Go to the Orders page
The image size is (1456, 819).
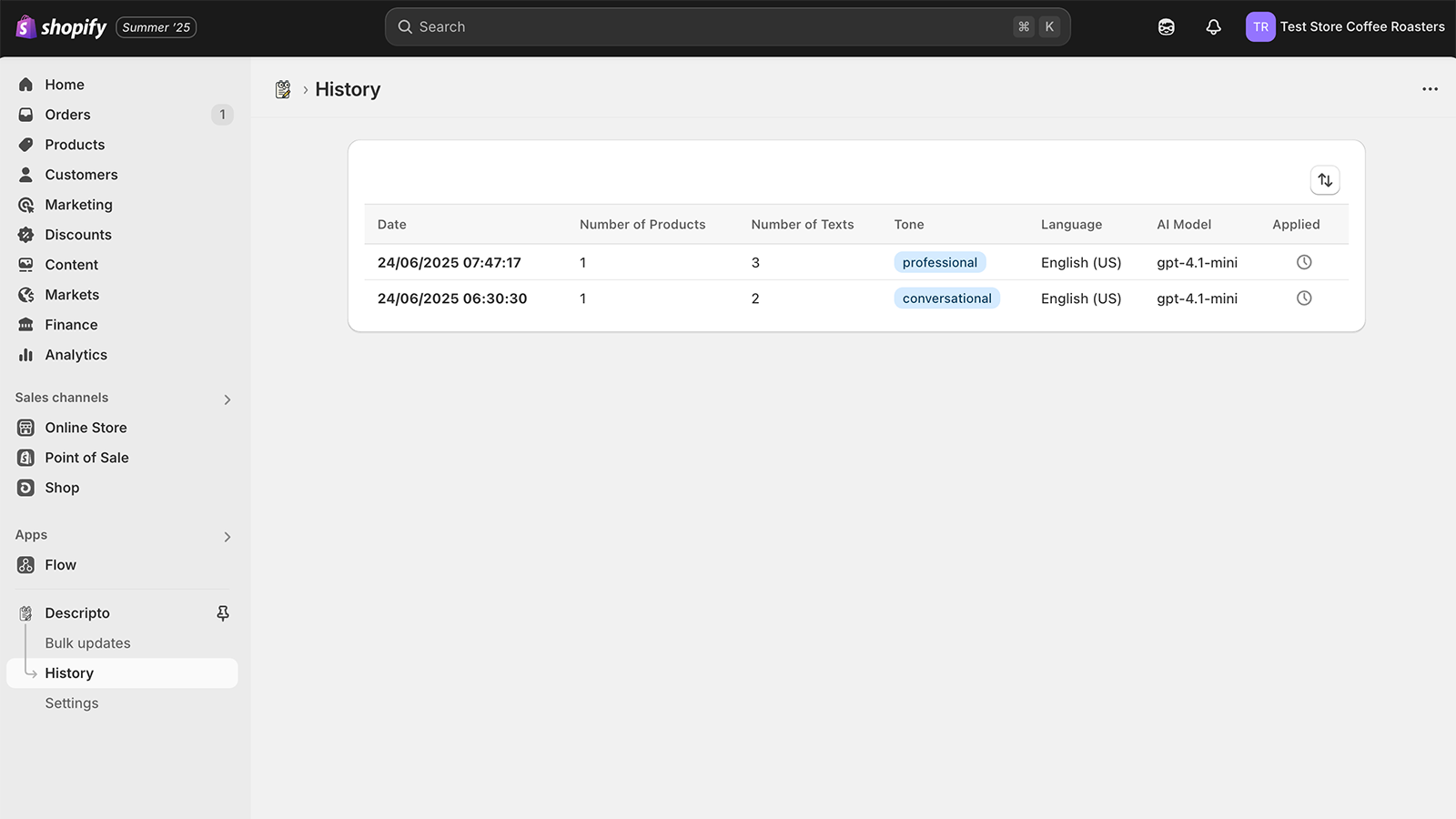point(67,115)
